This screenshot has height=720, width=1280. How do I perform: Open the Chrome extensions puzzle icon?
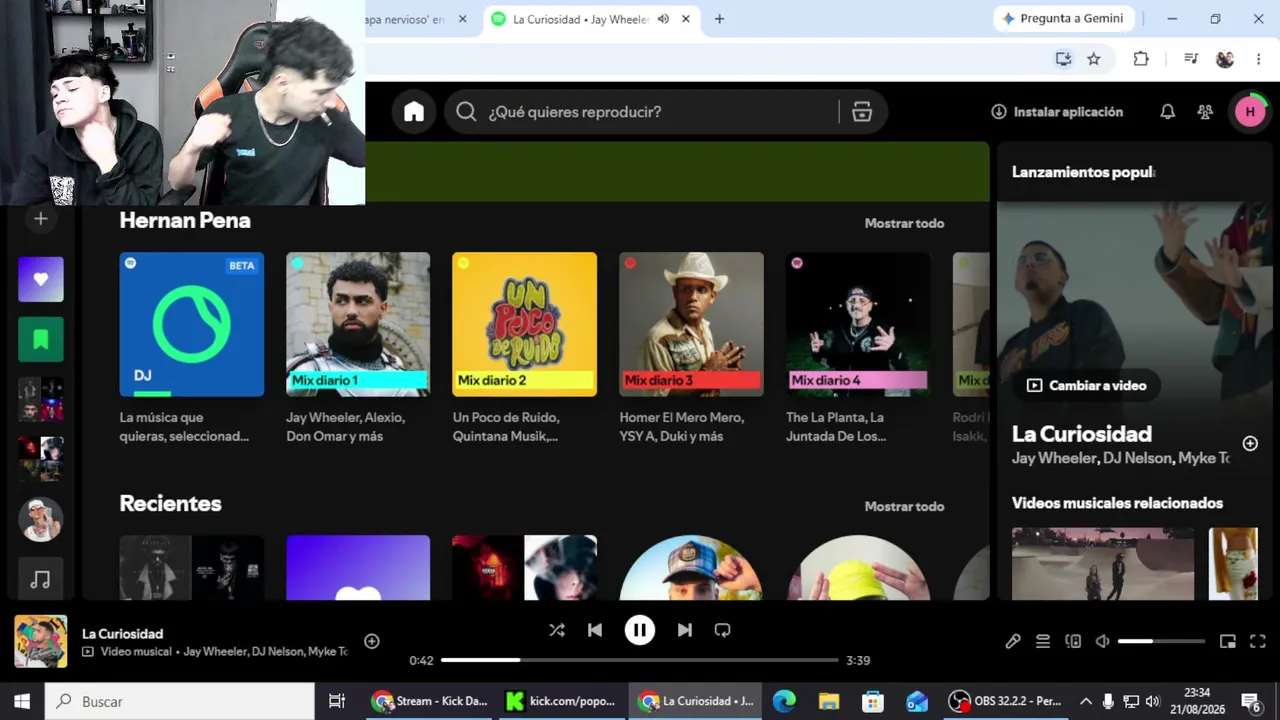pos(1141,59)
